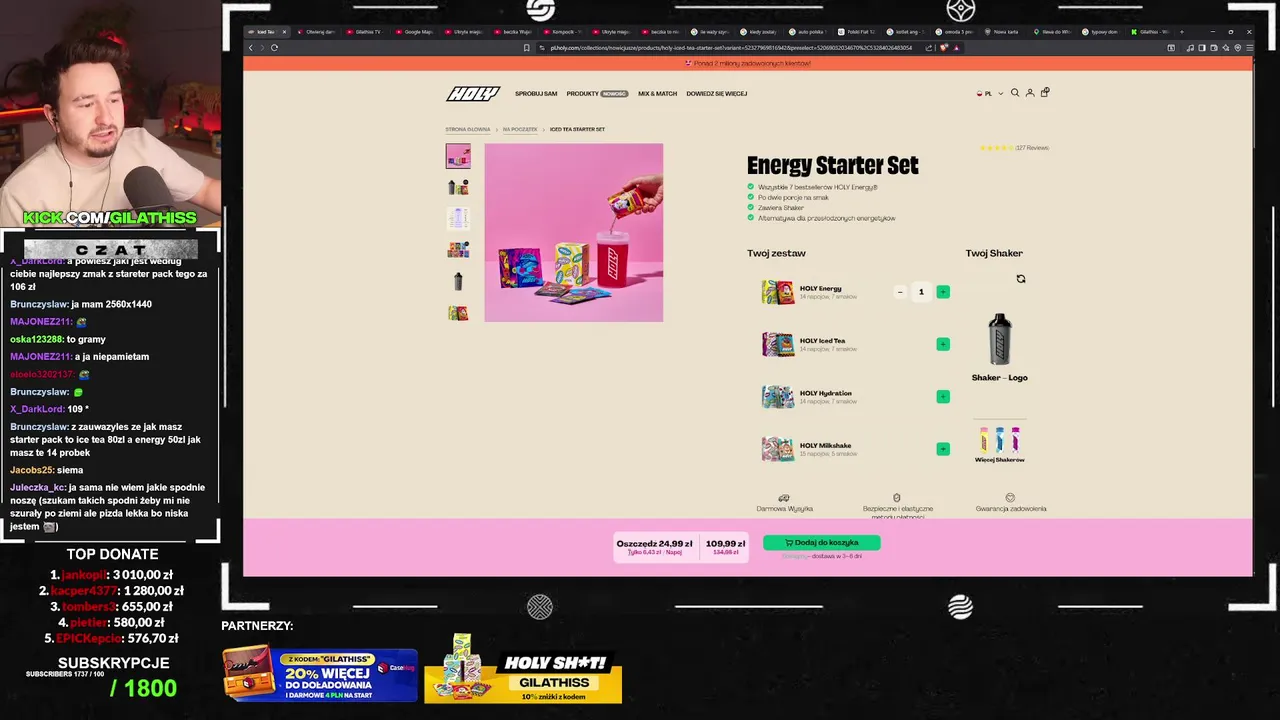This screenshot has height=720, width=1280.
Task: Click the HOLY logo
Action: (x=472, y=94)
